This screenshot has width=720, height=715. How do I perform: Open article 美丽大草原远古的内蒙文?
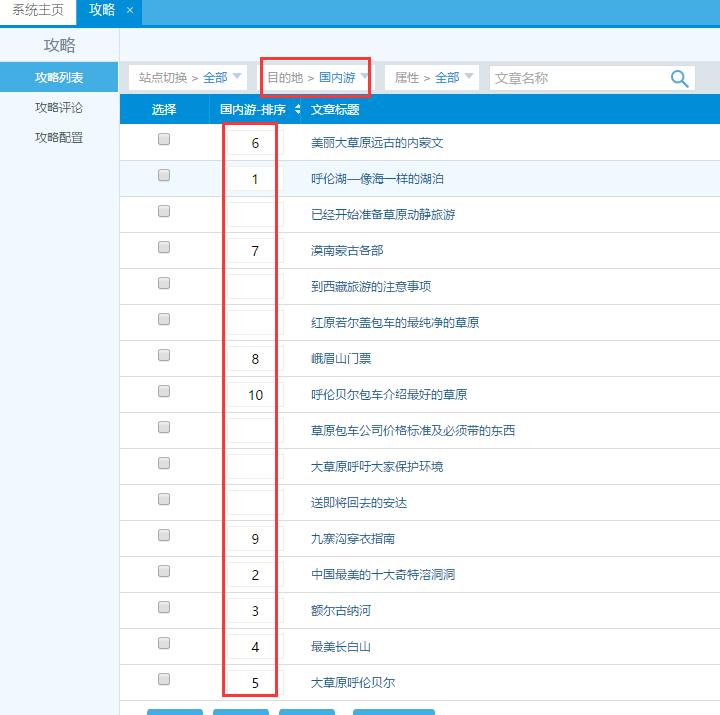click(377, 143)
